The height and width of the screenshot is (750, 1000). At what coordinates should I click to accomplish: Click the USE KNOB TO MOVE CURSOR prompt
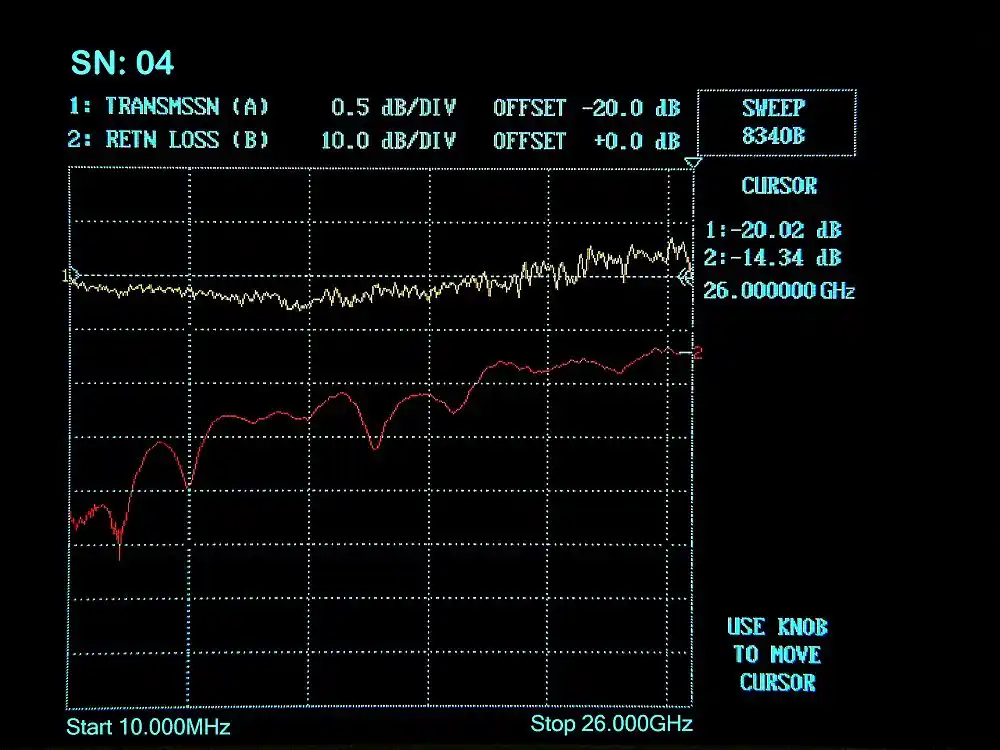777,655
